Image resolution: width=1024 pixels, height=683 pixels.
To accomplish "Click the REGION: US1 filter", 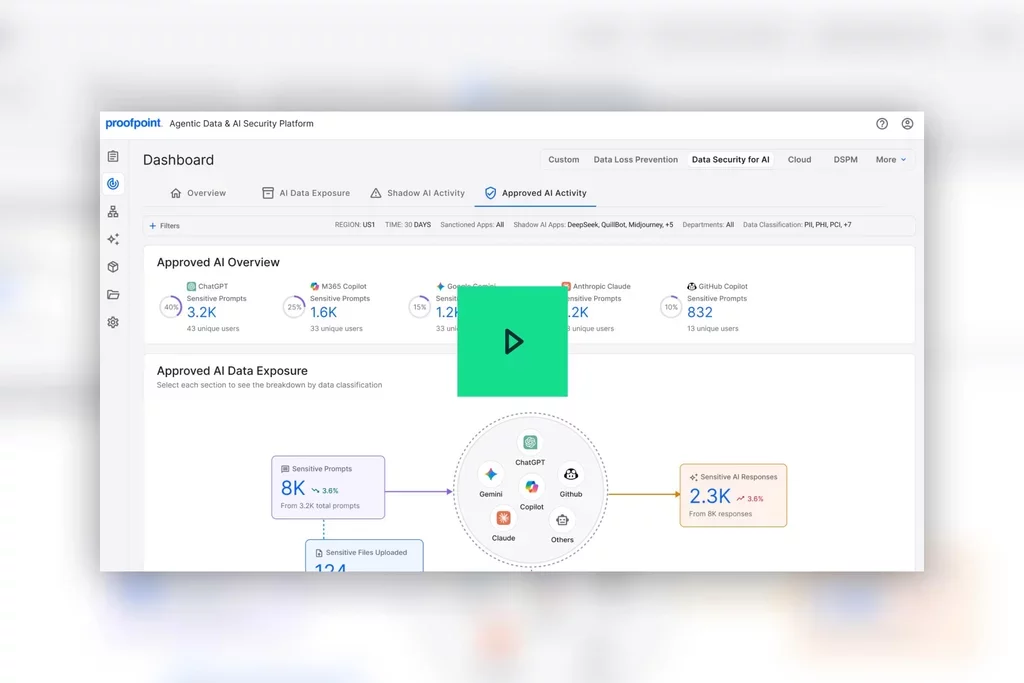I will pos(355,225).
